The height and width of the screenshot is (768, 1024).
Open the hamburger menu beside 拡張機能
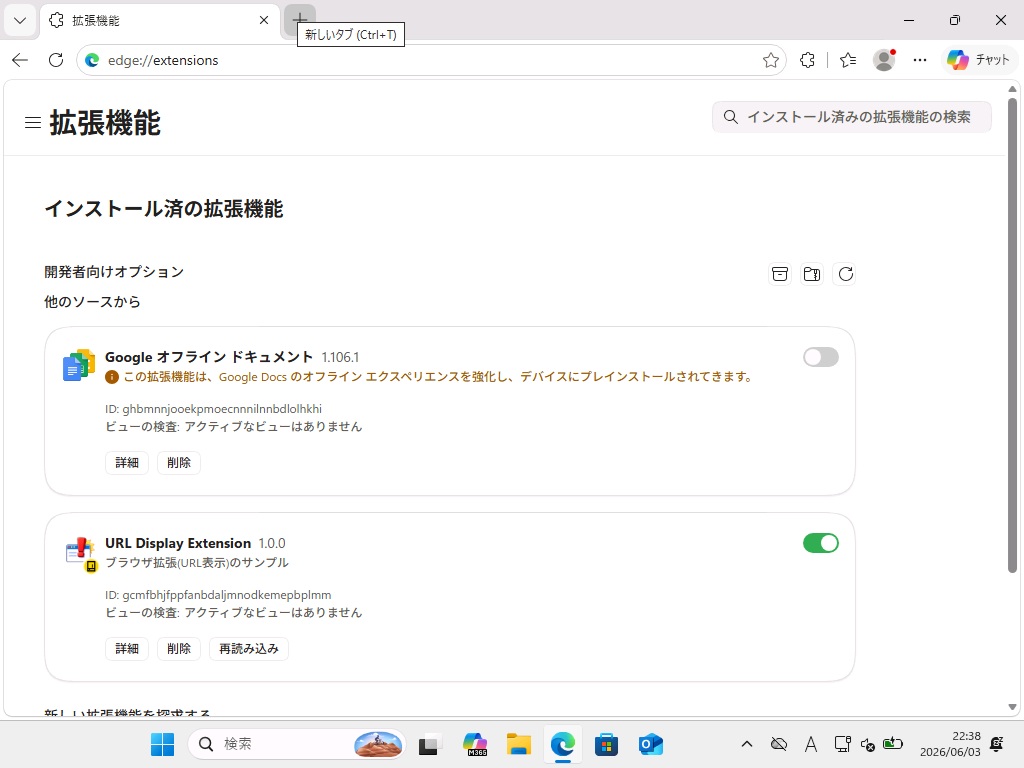[33, 123]
